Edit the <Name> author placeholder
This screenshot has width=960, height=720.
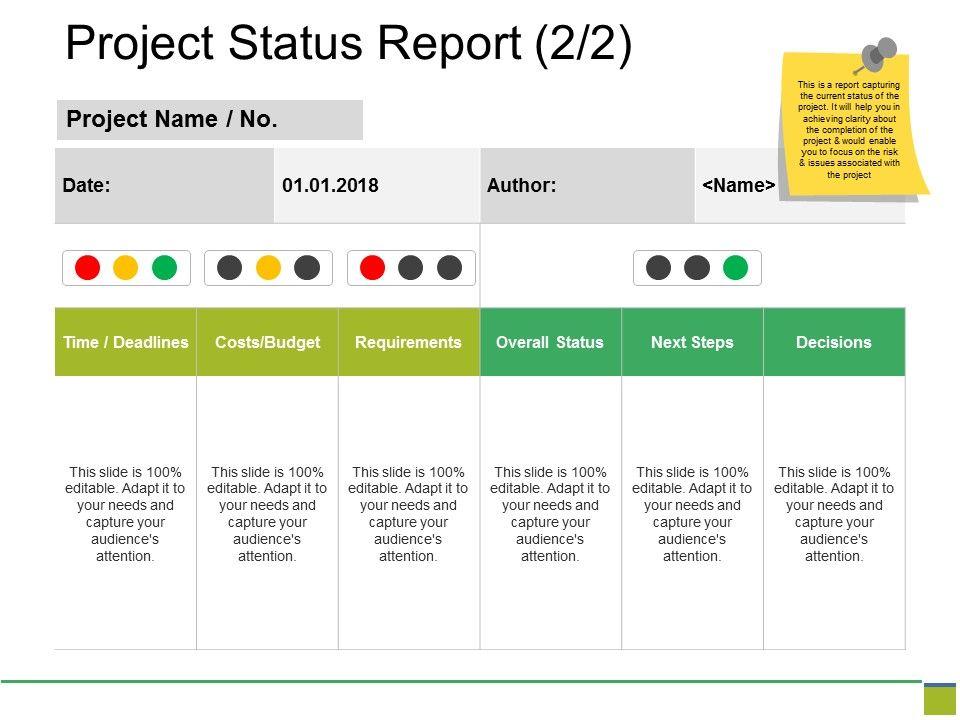[738, 186]
